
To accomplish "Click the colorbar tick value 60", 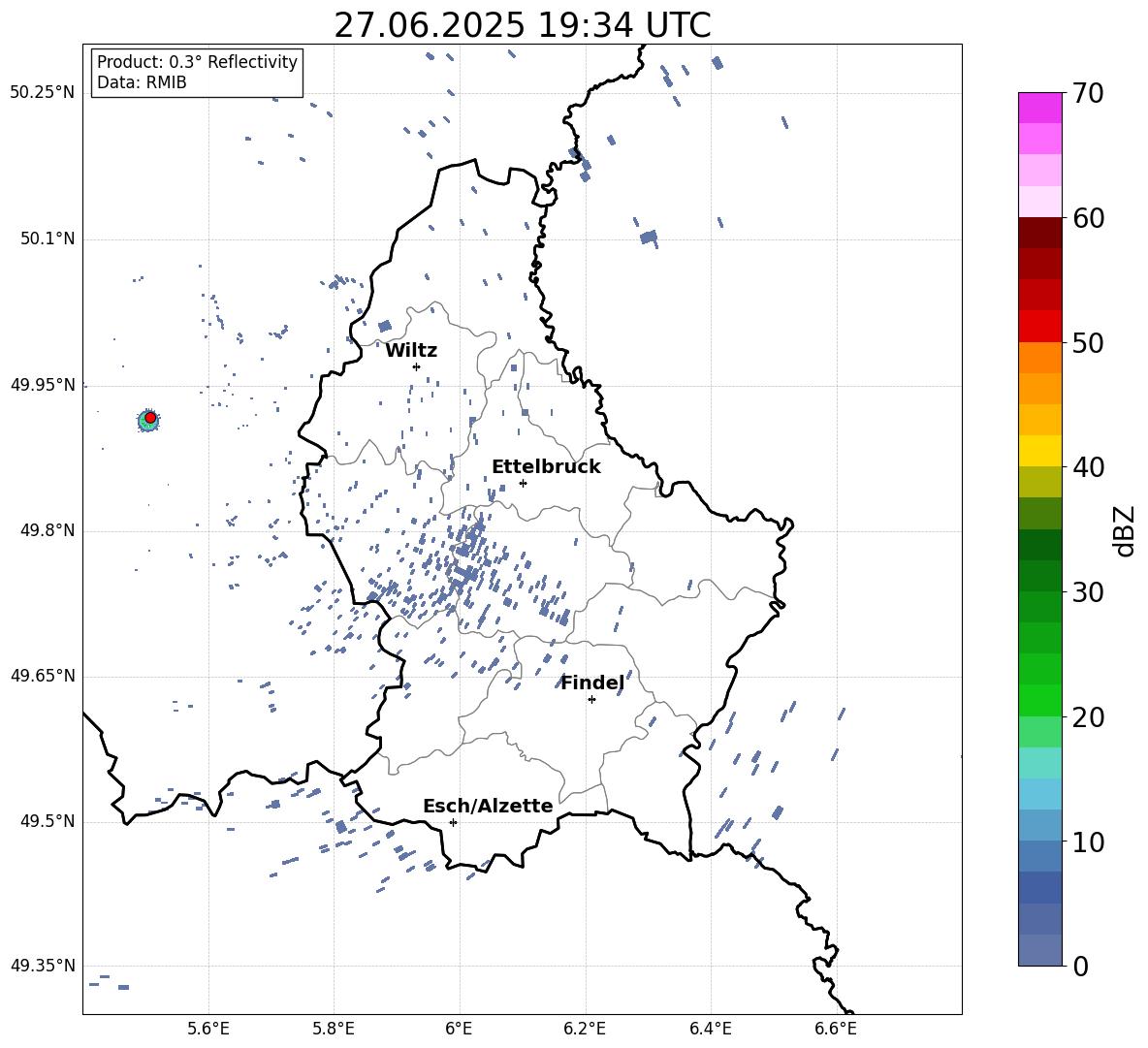I will [x=1087, y=218].
